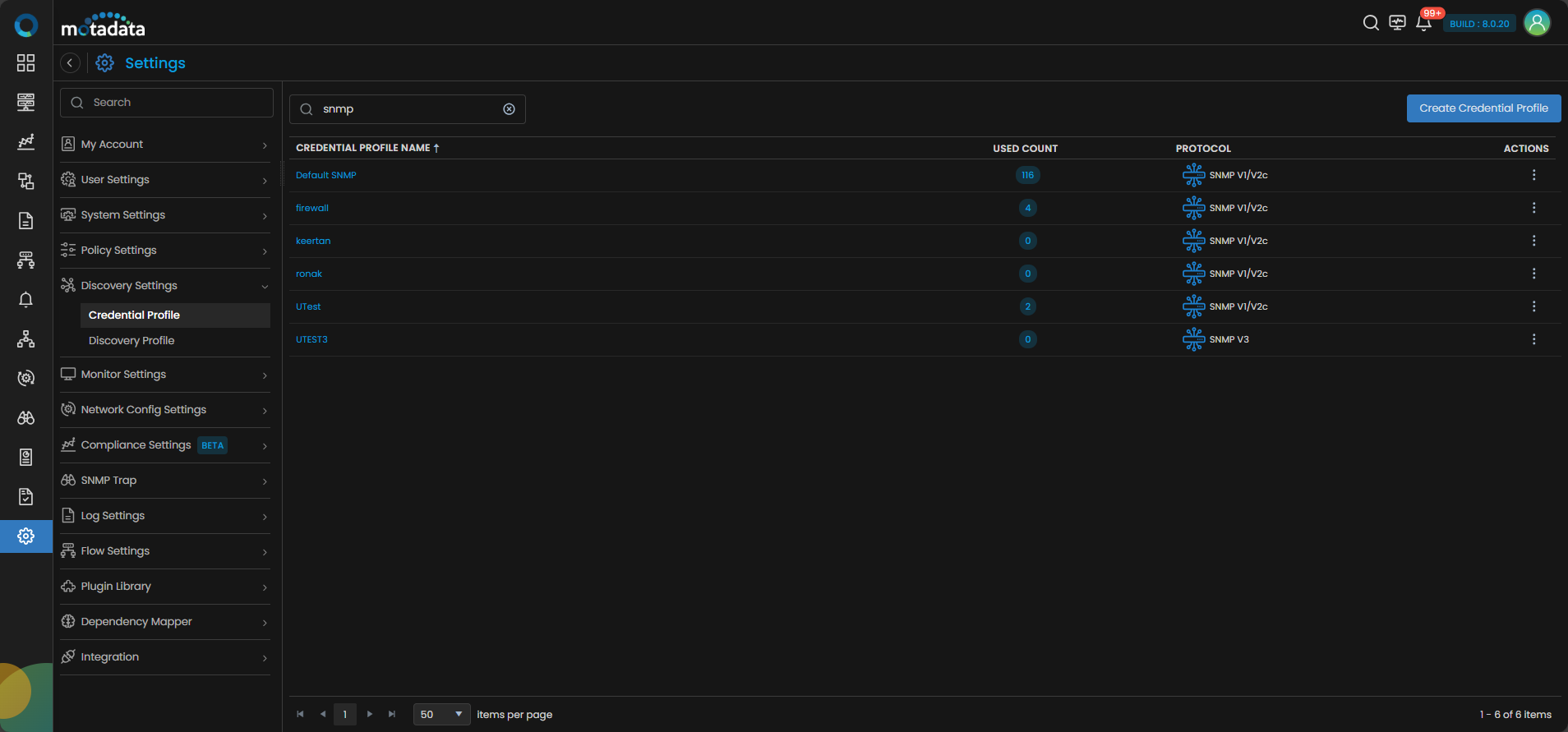
Task: Open the log document icon in the left rail
Action: click(x=26, y=221)
